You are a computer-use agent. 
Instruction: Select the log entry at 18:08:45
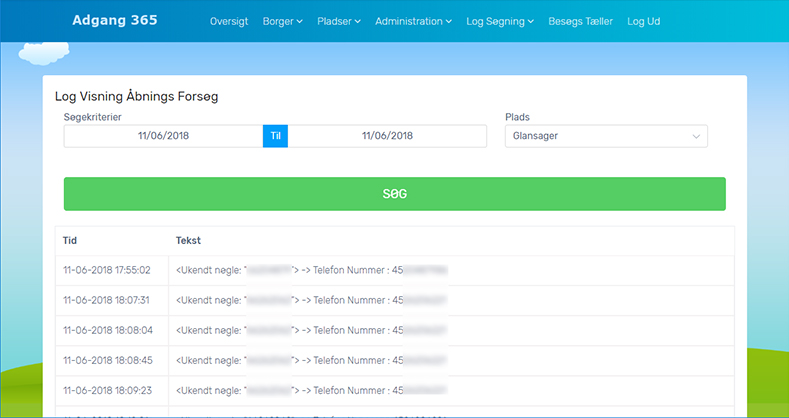[x=107, y=360]
